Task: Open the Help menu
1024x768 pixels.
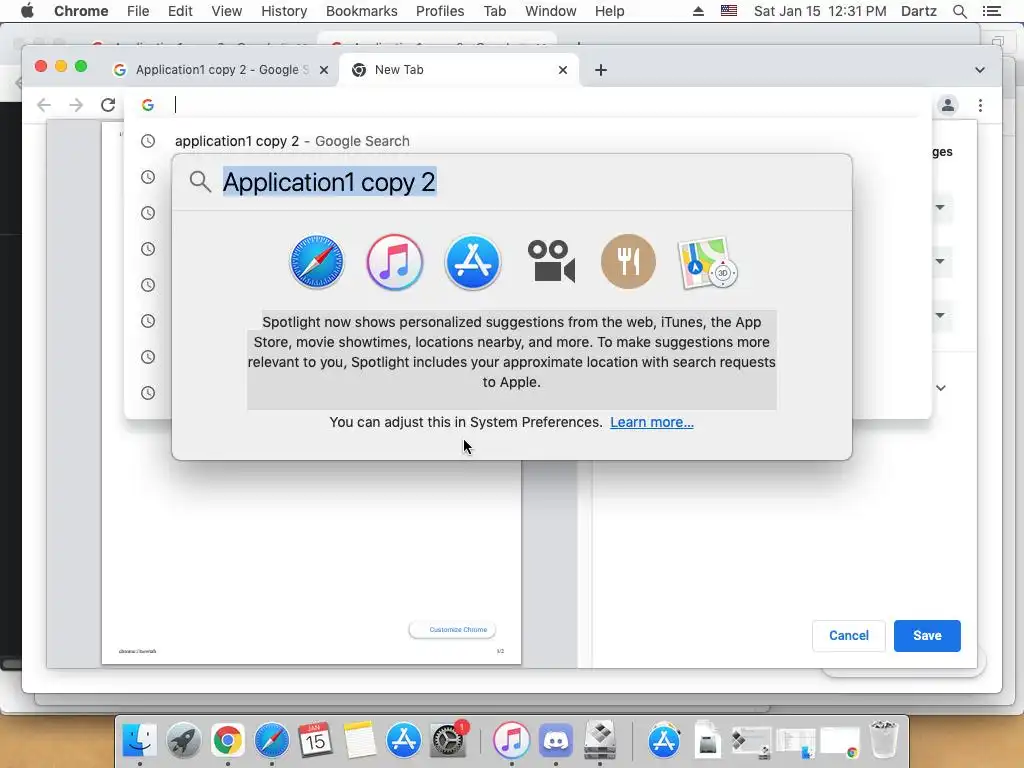Action: [609, 11]
